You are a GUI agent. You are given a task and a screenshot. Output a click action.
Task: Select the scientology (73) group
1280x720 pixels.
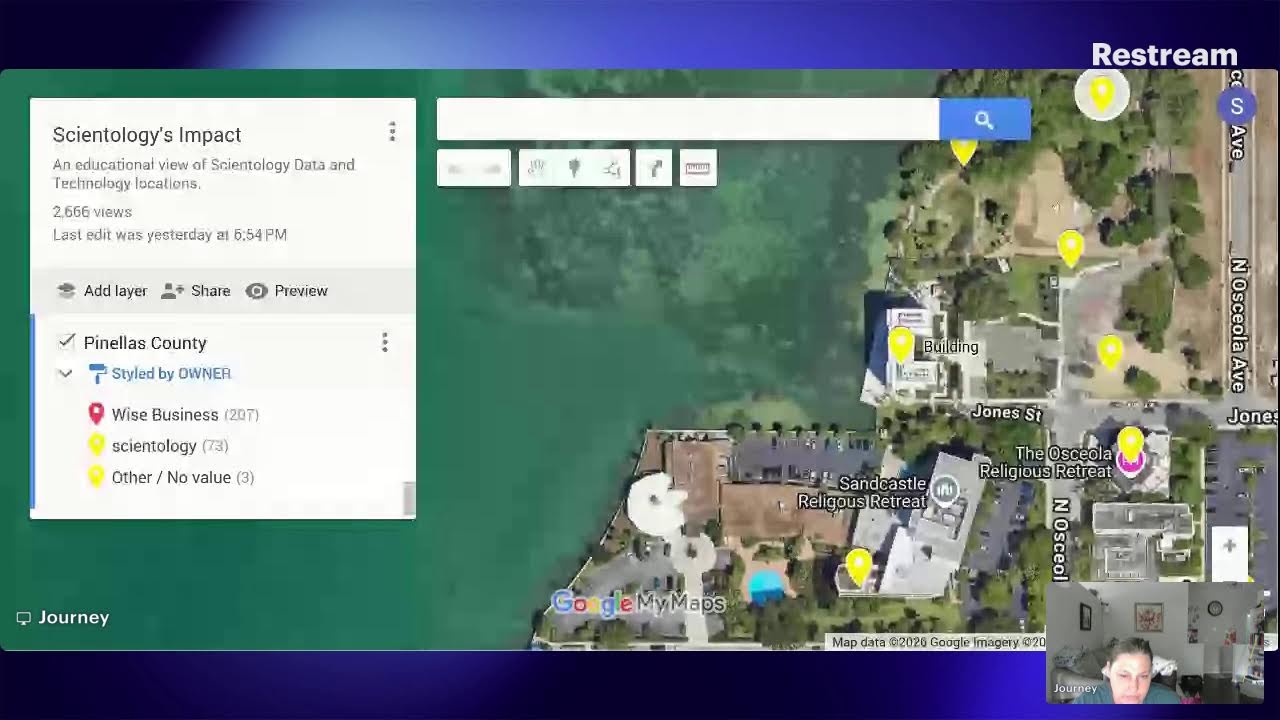point(170,446)
